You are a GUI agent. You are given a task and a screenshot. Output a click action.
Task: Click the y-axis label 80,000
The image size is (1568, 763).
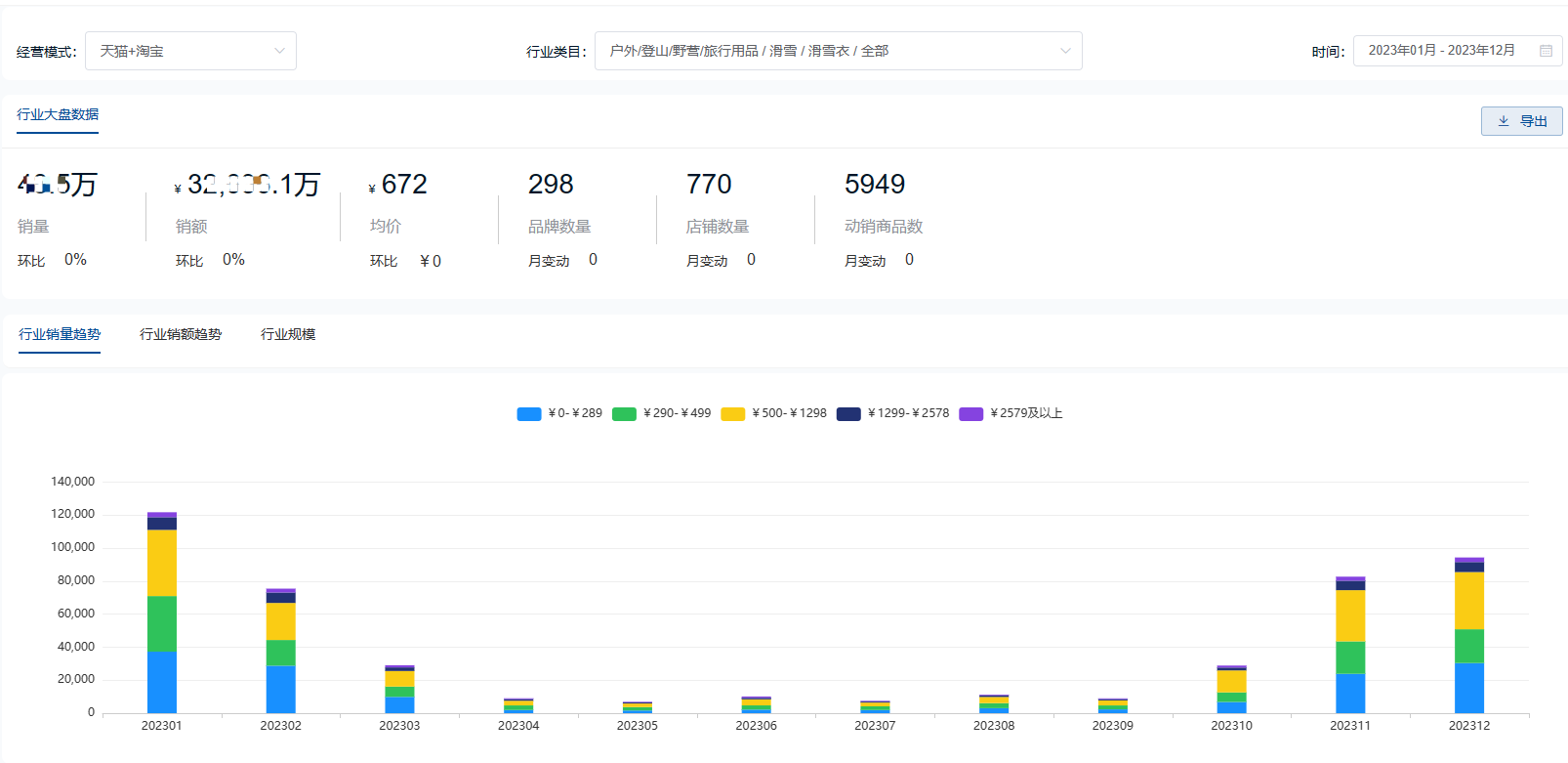coord(76,580)
